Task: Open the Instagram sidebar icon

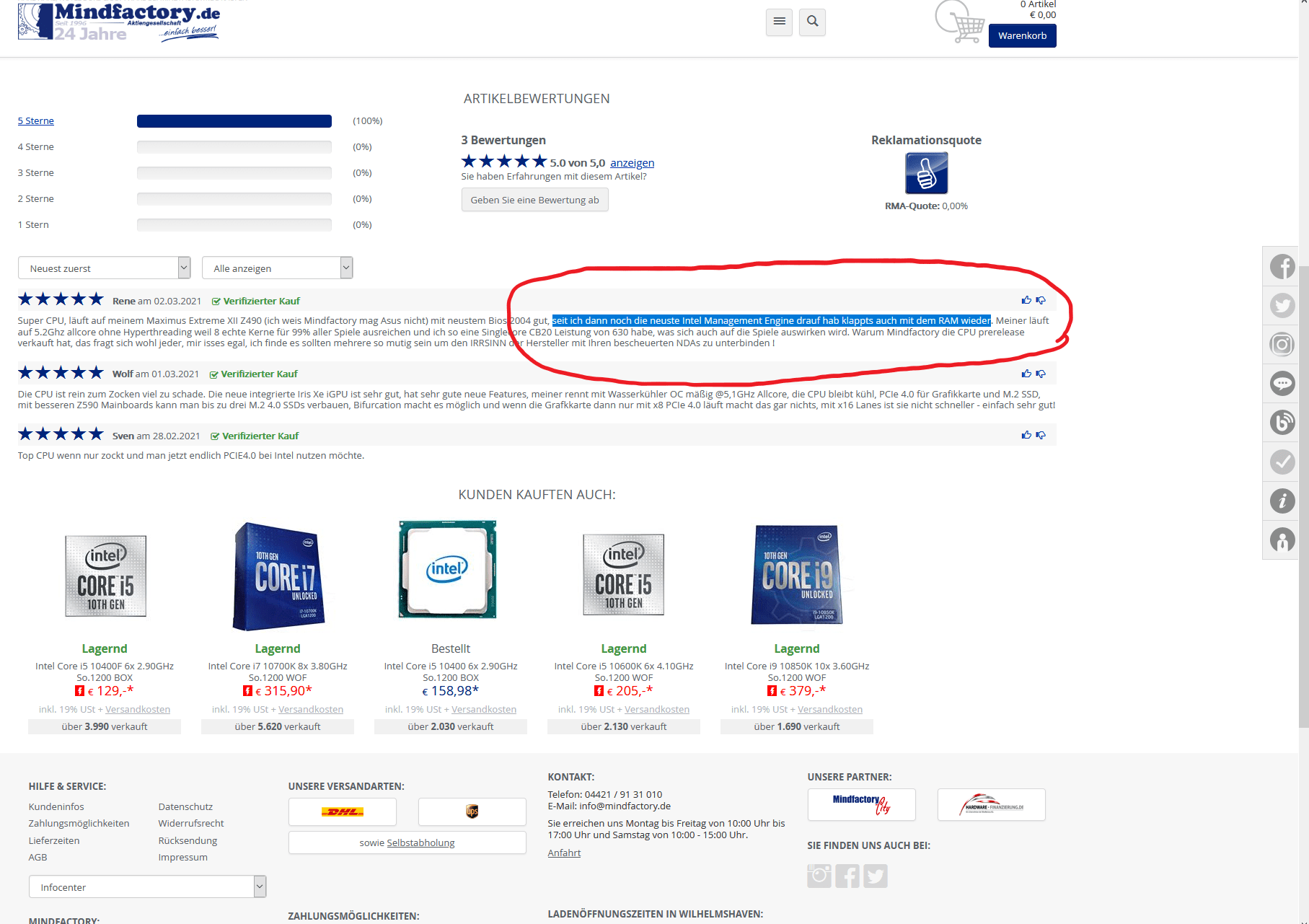Action: click(x=1282, y=344)
